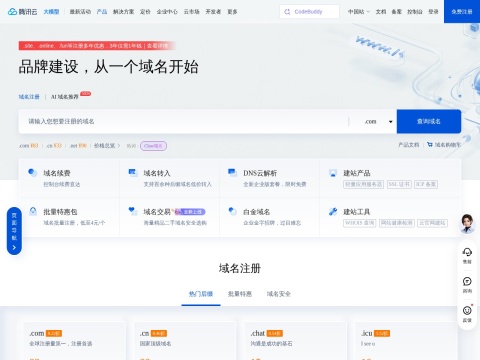Click the 建站产品 icon
This screenshot has height=360, width=480.
[333, 172]
